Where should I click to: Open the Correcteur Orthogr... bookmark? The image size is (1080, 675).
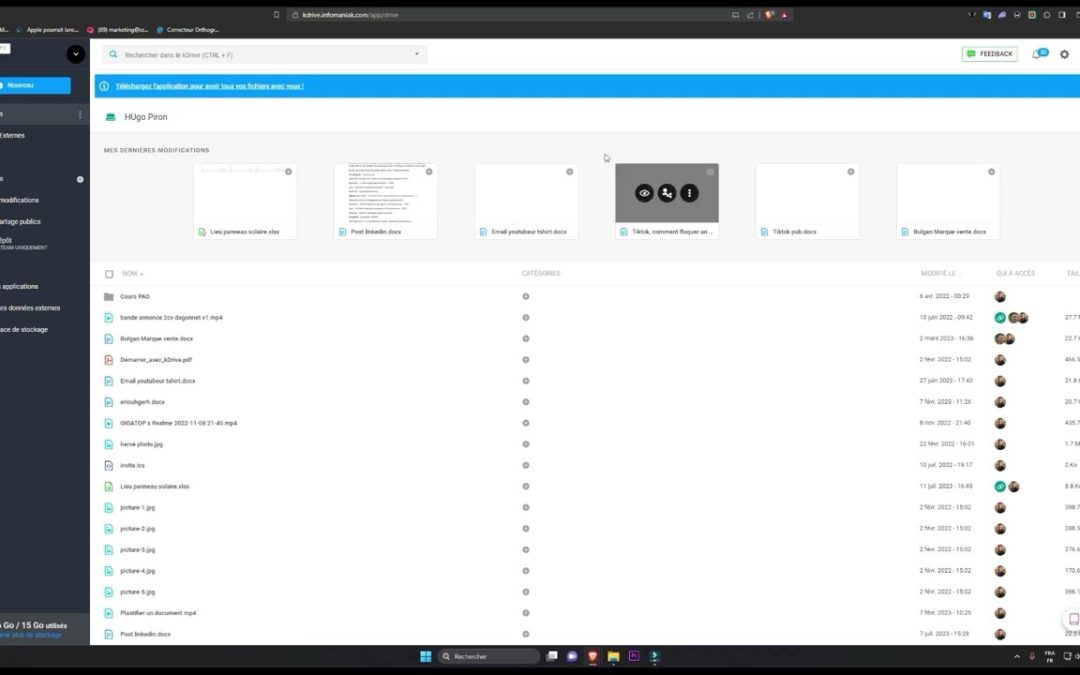pos(187,30)
